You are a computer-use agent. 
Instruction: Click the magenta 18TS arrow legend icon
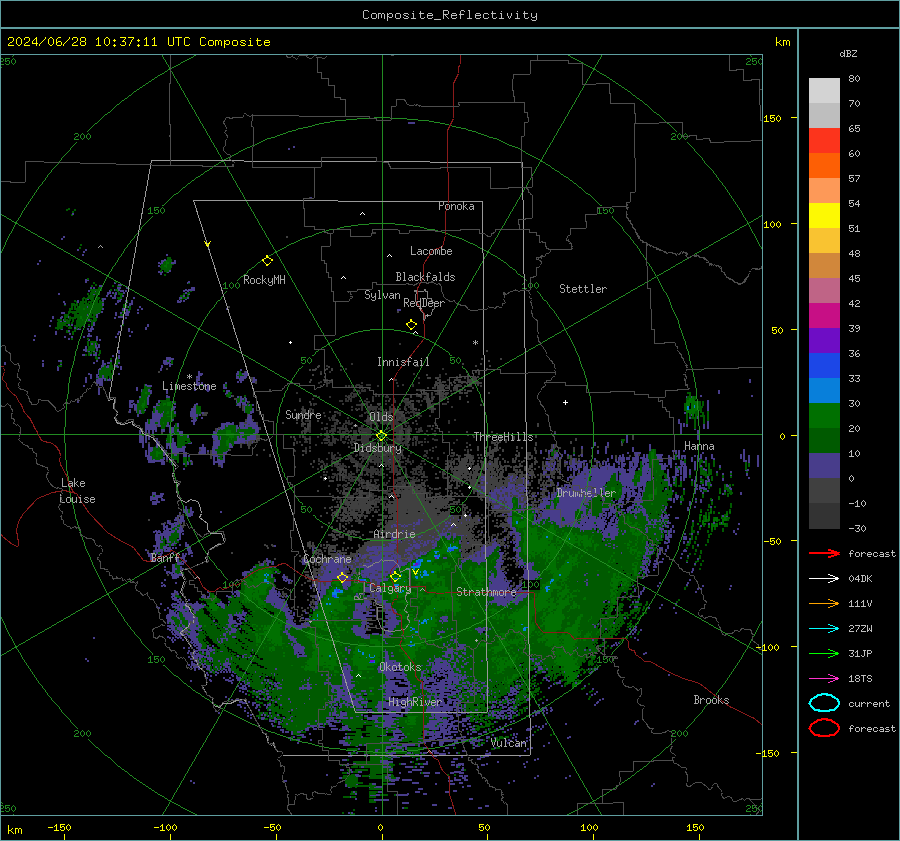point(824,679)
